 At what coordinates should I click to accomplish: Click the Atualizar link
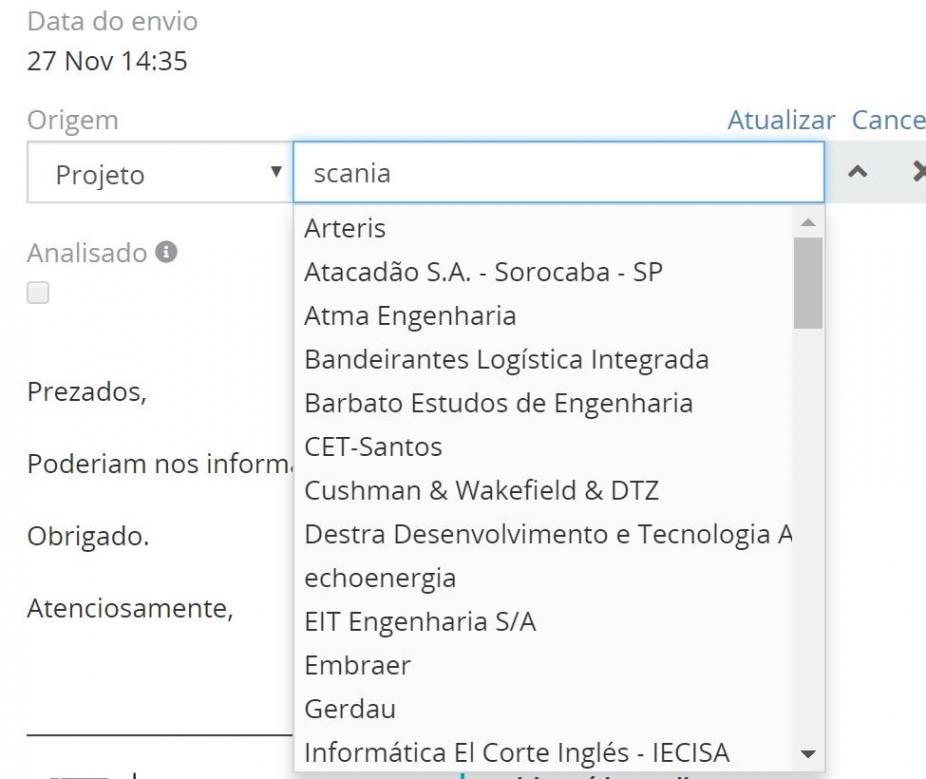click(781, 121)
